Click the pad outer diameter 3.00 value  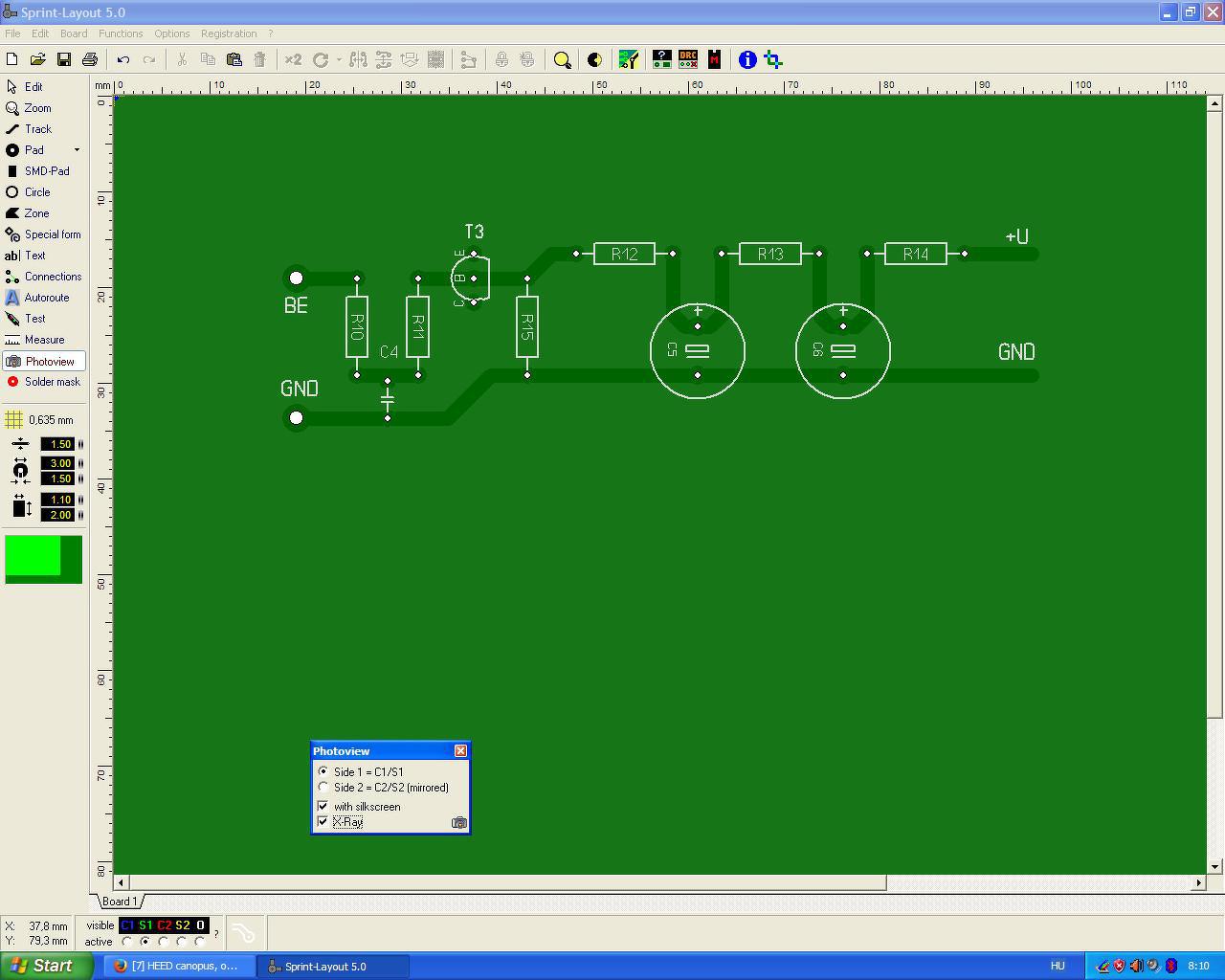point(57,463)
